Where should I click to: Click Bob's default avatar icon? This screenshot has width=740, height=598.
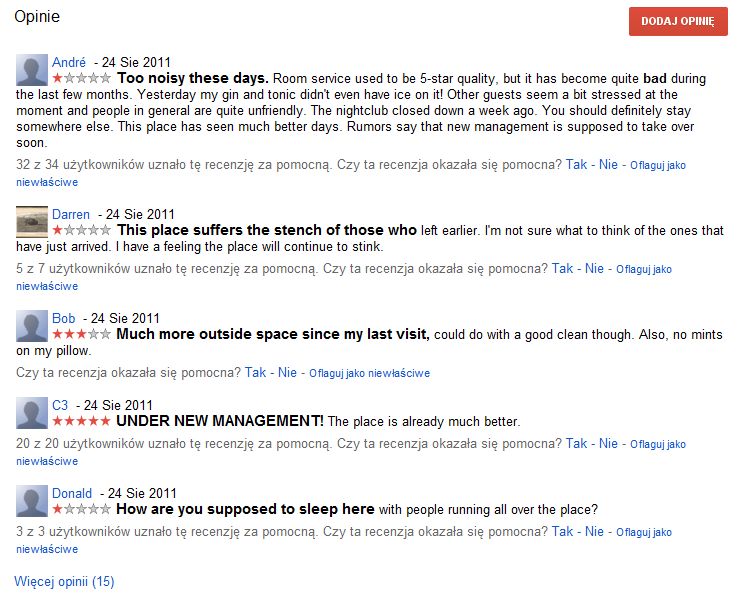coord(32,326)
